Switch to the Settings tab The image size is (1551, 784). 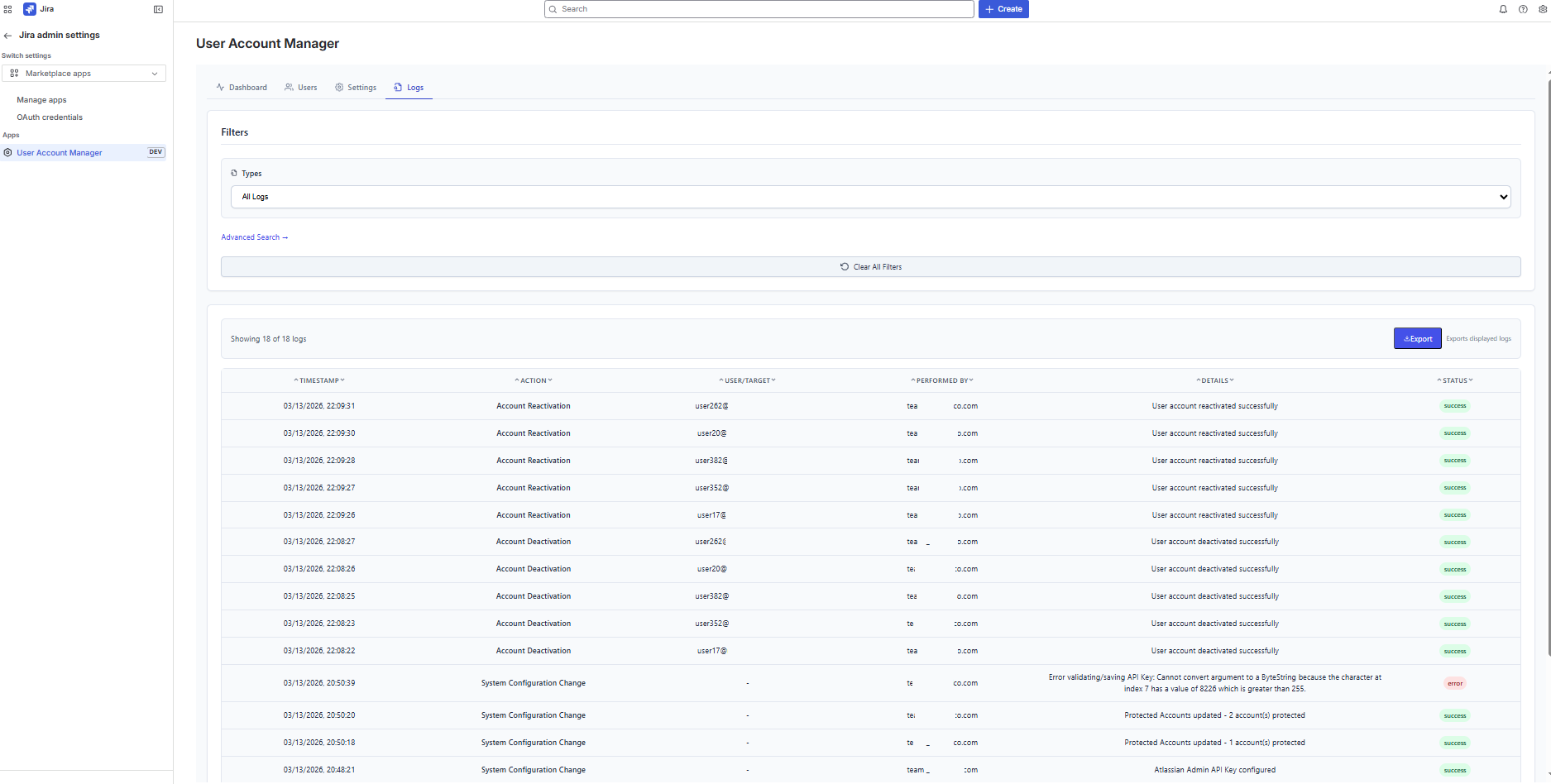(355, 87)
